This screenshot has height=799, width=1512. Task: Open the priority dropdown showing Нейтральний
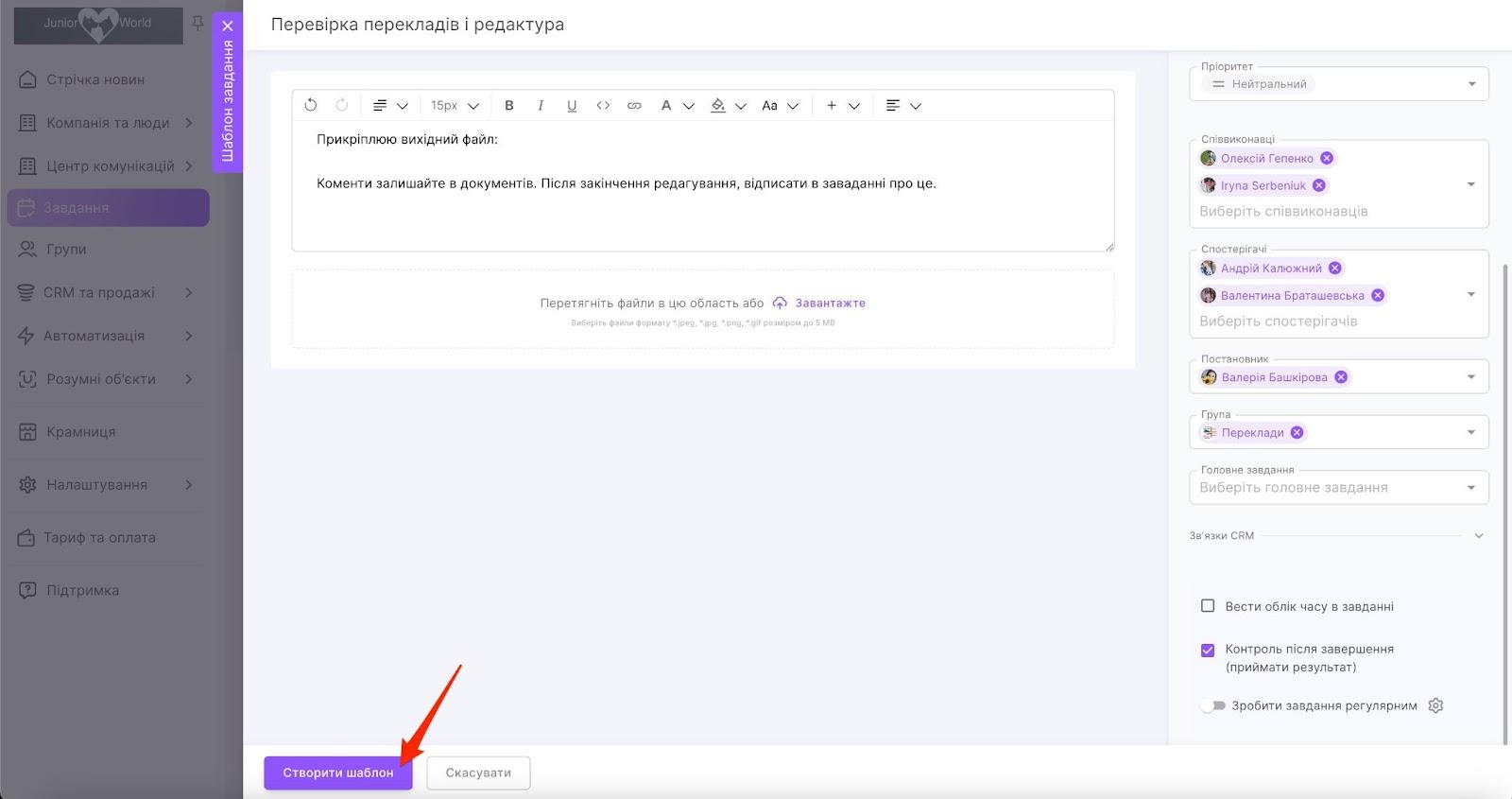[x=1339, y=84]
